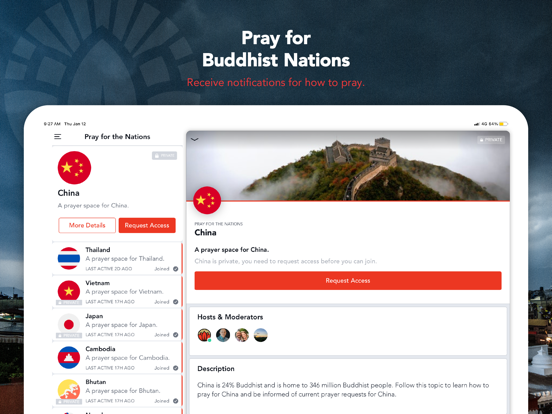Click the More Details button

click(87, 225)
